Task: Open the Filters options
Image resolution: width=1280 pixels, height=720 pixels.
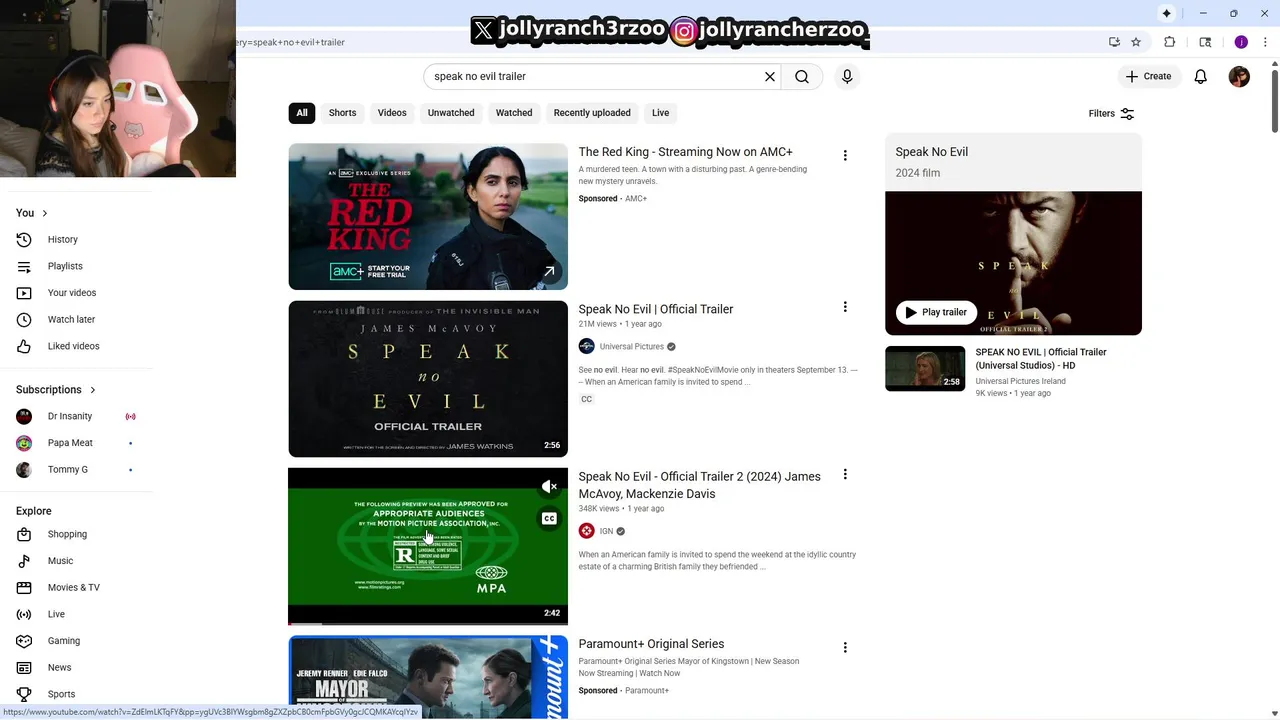Action: 1111,113
